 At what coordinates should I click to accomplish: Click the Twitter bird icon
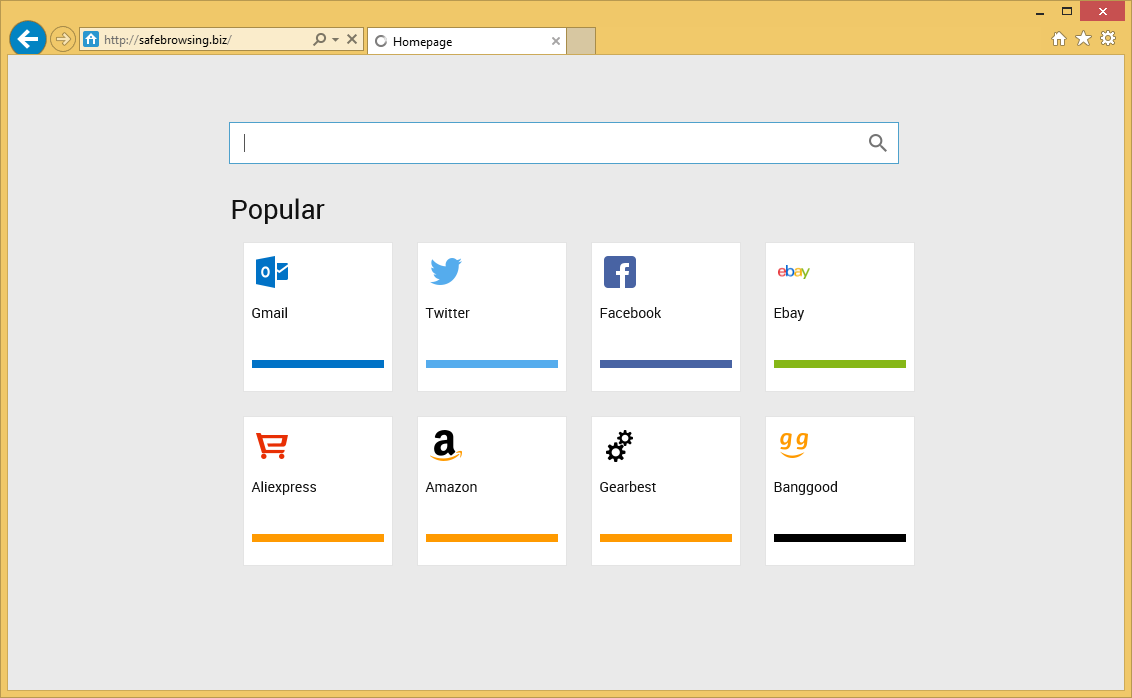(x=445, y=271)
